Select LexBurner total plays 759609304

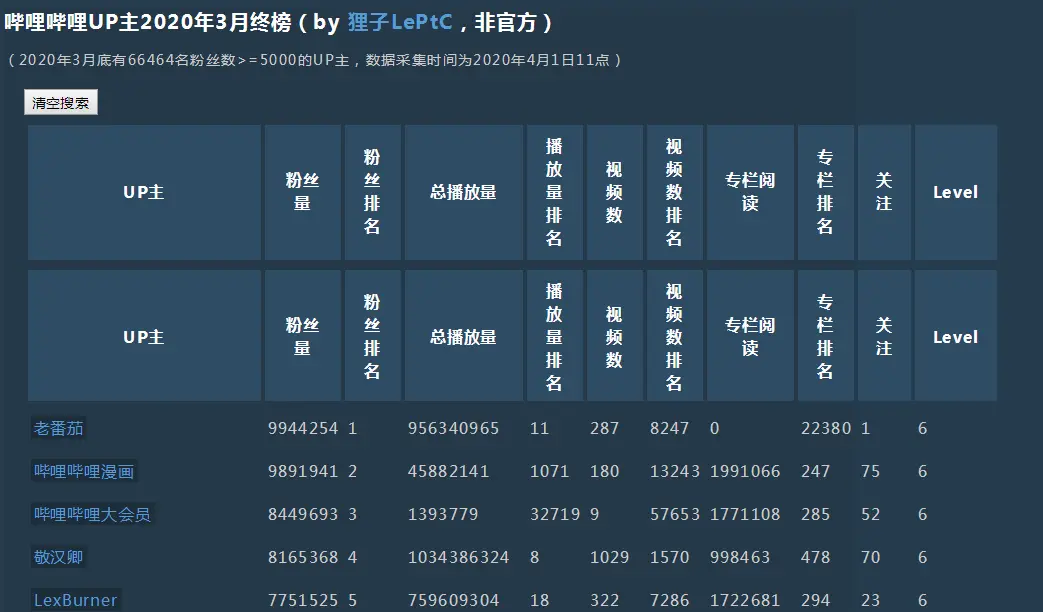453,600
